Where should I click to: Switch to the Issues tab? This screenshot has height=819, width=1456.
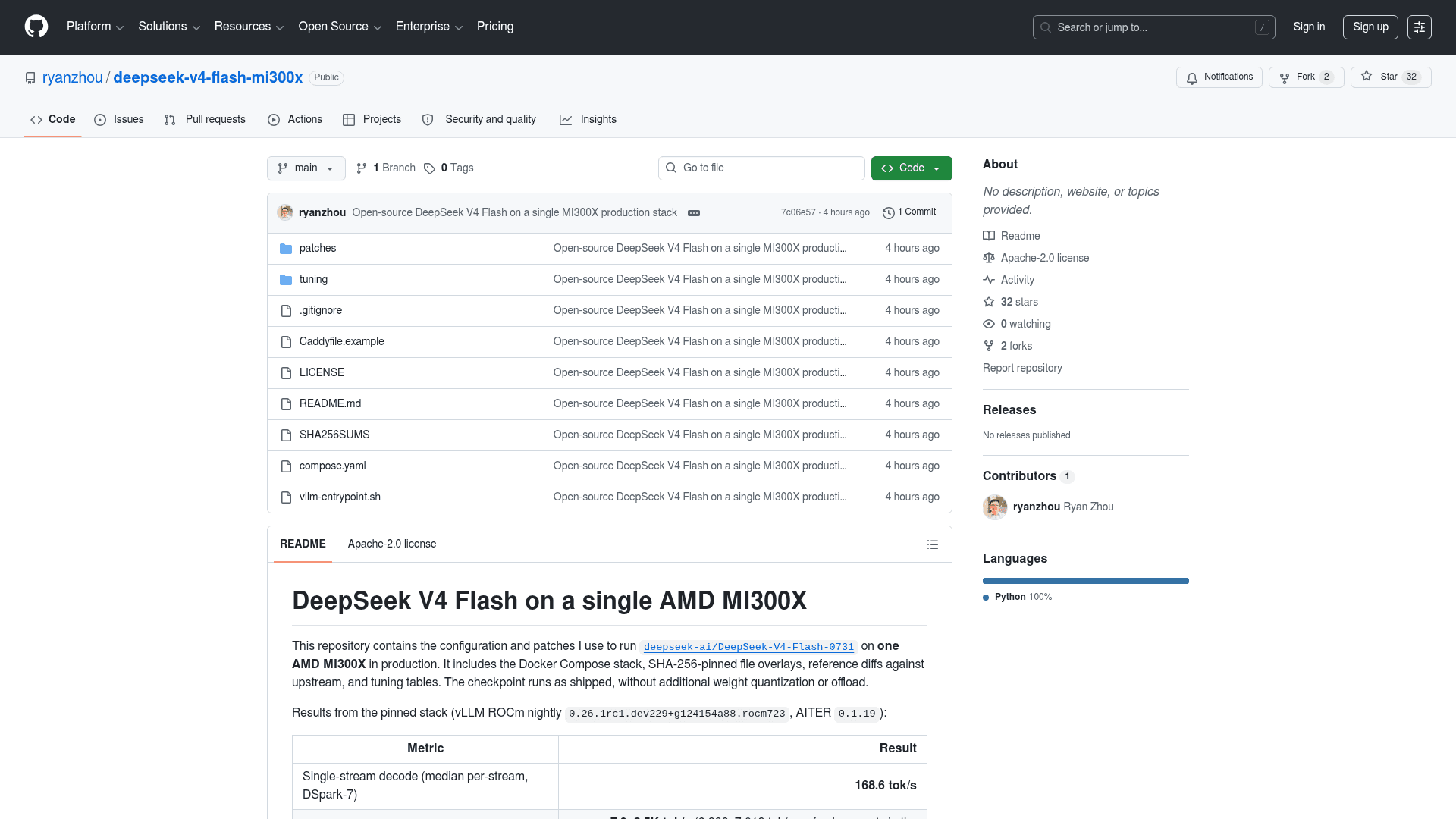(x=119, y=120)
